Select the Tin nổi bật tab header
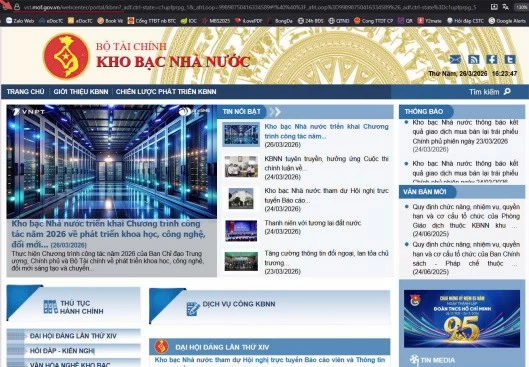The image size is (529, 367). tap(242, 112)
